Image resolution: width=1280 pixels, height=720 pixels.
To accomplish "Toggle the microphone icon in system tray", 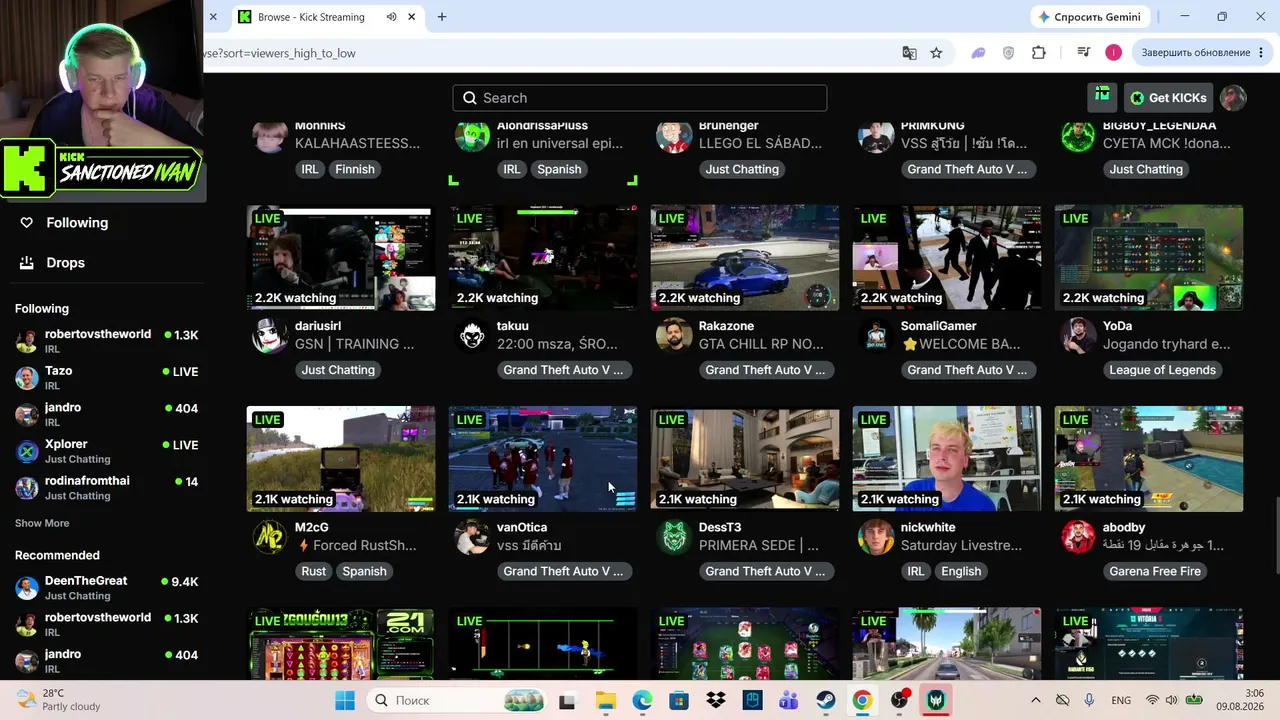I will click(x=1089, y=700).
